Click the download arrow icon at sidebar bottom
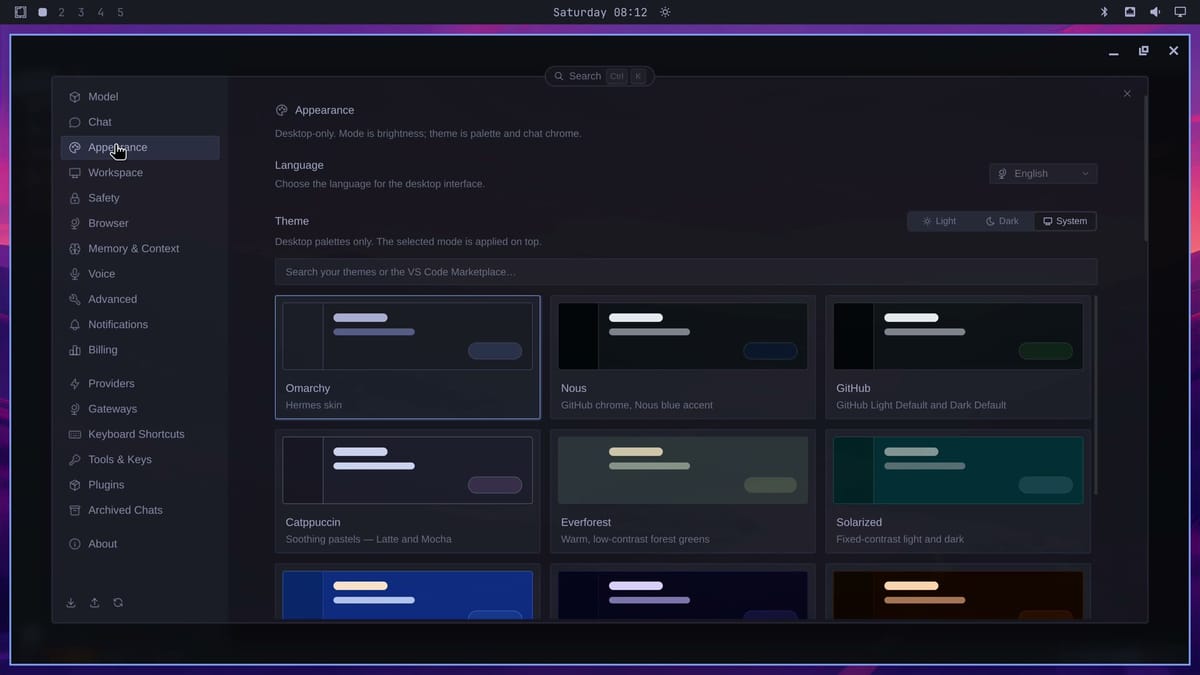Image resolution: width=1200 pixels, height=675 pixels. click(x=71, y=603)
